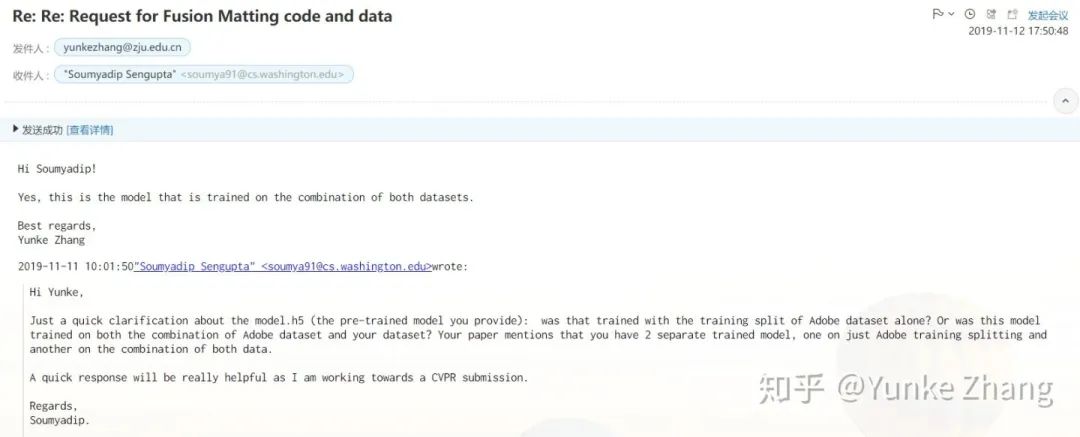Viewport: 1080px width, 437px height.
Task: Click the quoted 'Hi Yunke,' line
Action: tap(57, 292)
